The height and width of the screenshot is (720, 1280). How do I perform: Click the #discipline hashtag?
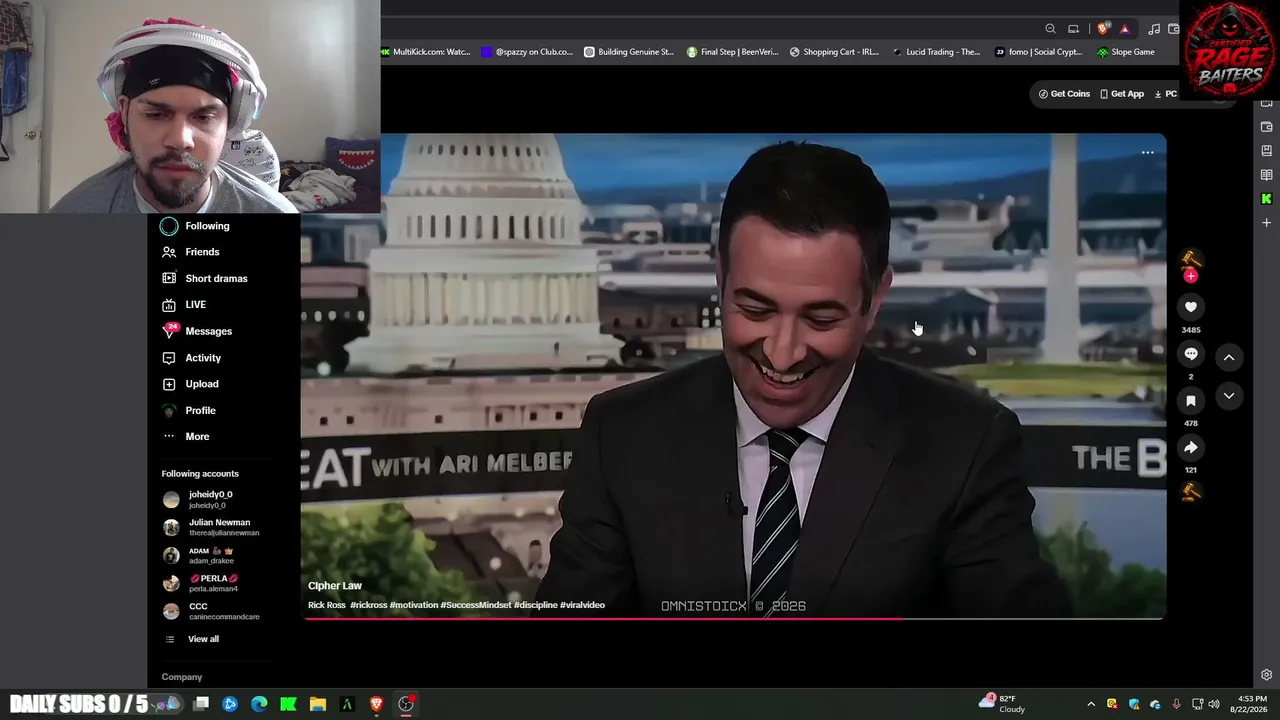[x=535, y=605]
